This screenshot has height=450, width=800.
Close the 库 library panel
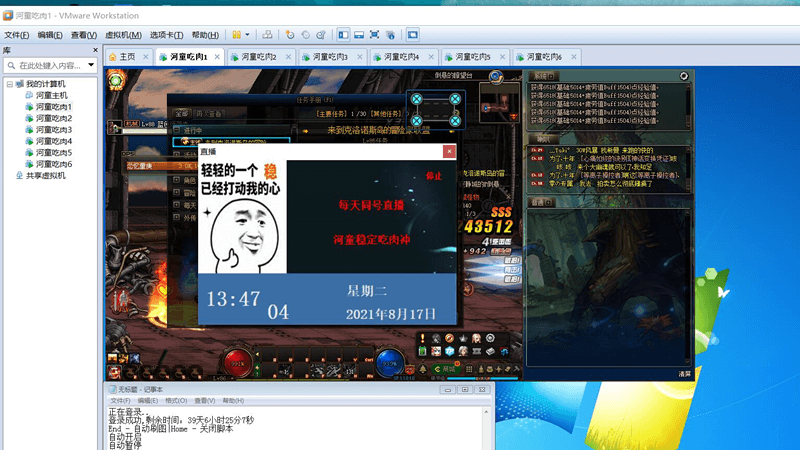[95, 50]
